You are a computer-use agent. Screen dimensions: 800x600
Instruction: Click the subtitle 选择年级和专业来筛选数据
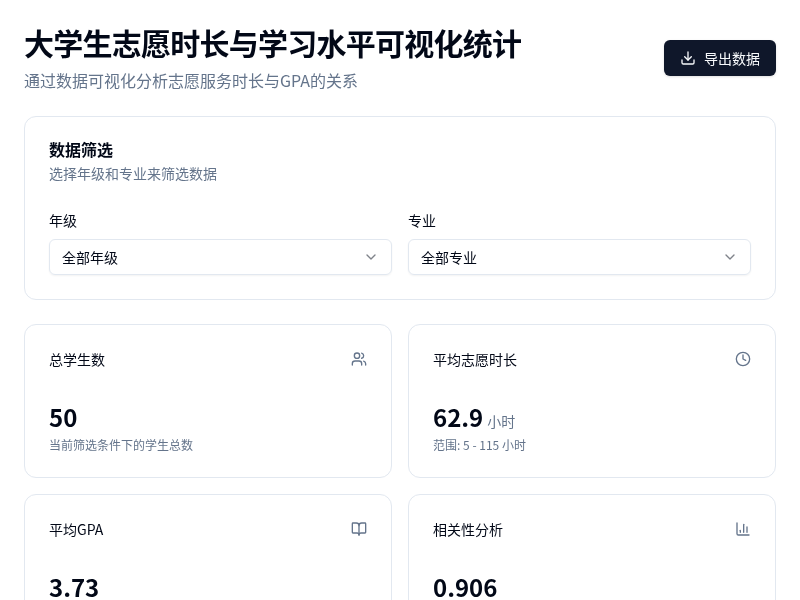click(x=133, y=174)
